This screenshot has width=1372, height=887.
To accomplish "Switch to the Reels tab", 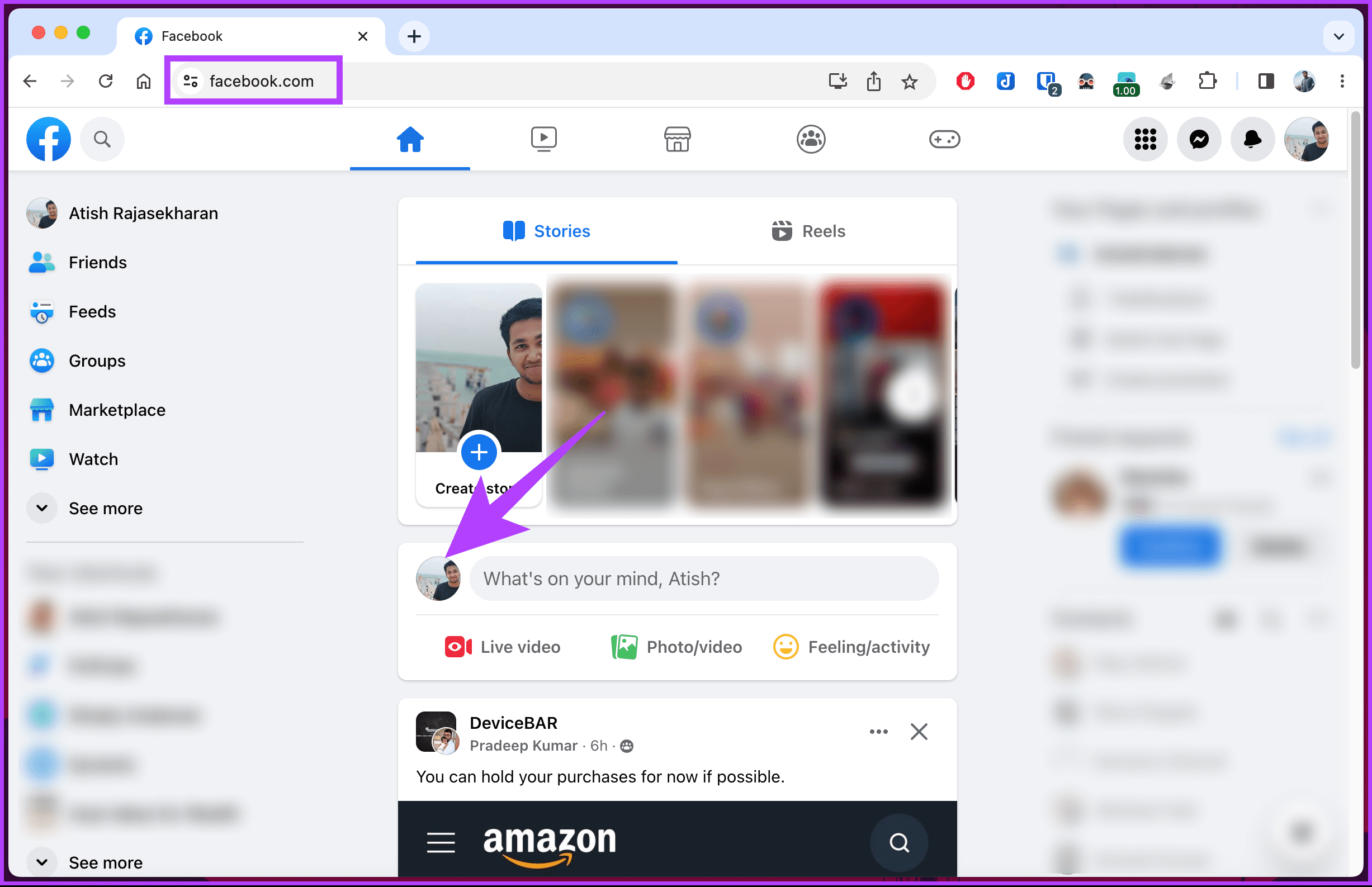I will coord(808,231).
